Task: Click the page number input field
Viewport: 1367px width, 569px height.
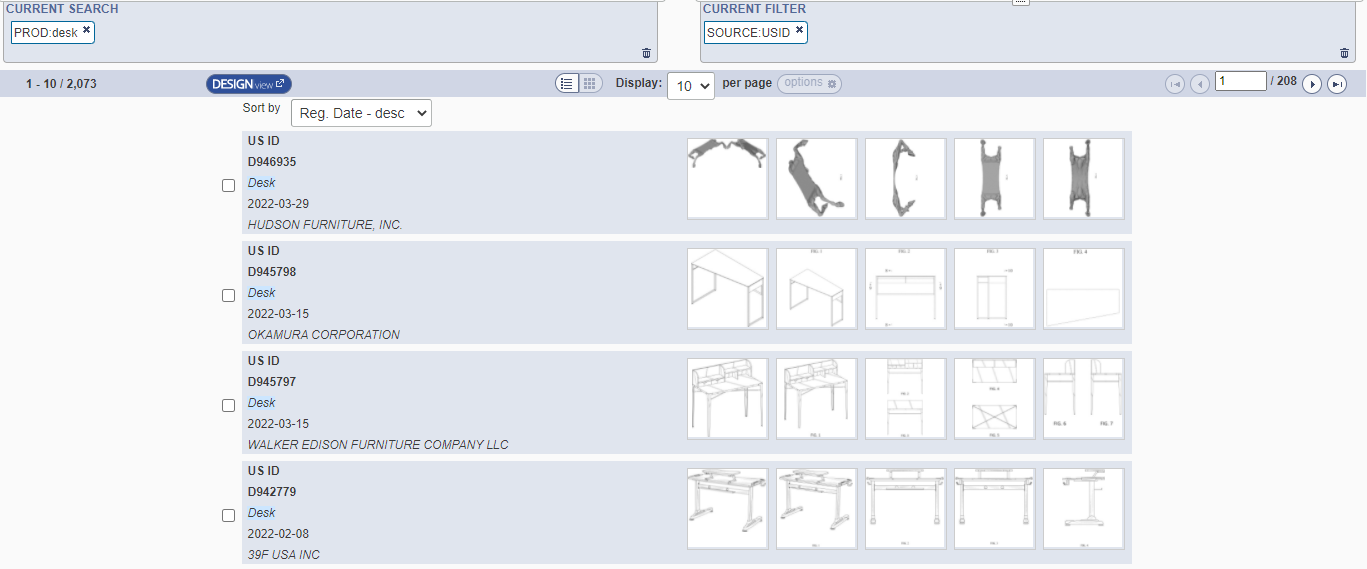Action: point(1240,81)
